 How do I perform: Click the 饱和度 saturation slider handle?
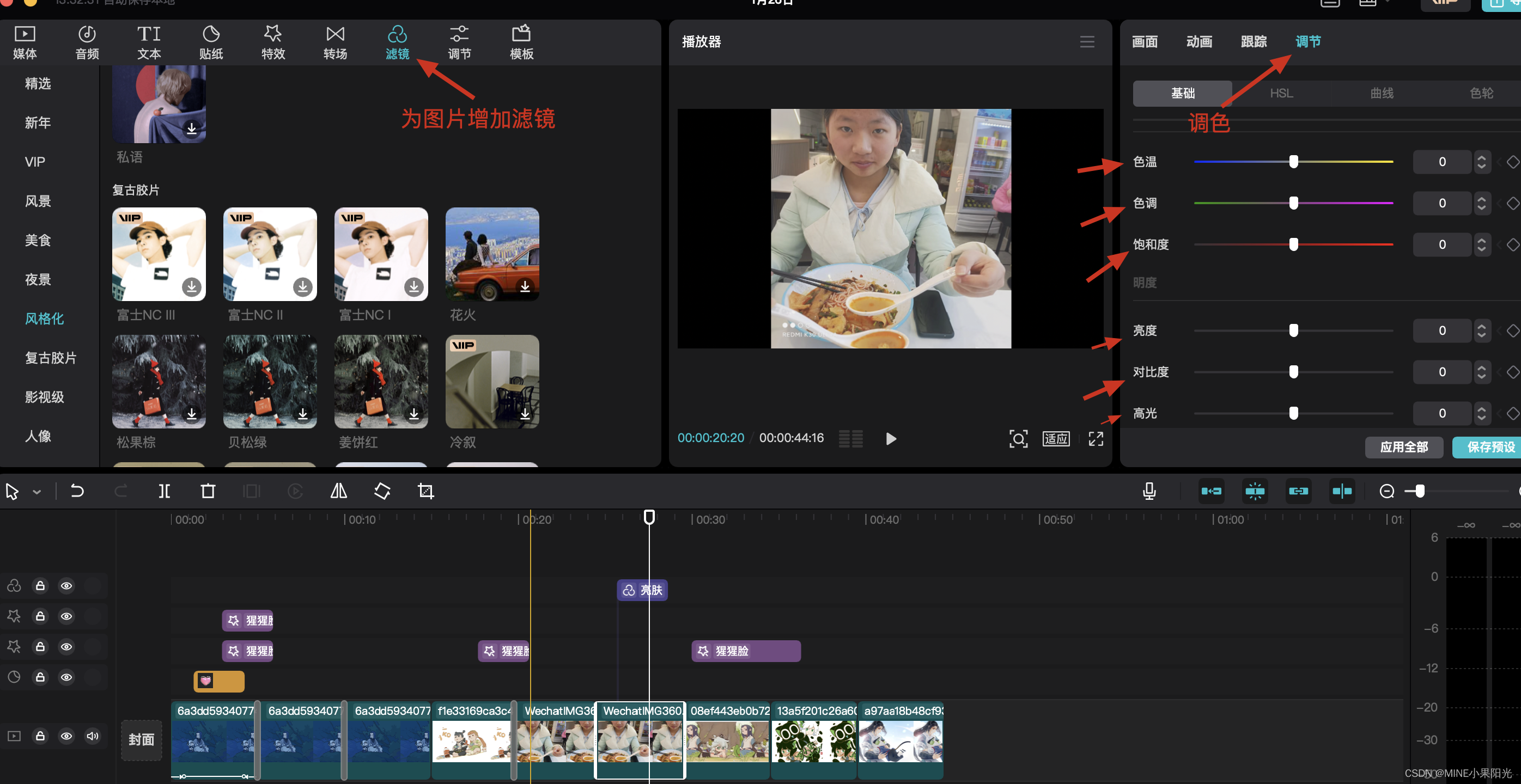pyautogui.click(x=1293, y=244)
